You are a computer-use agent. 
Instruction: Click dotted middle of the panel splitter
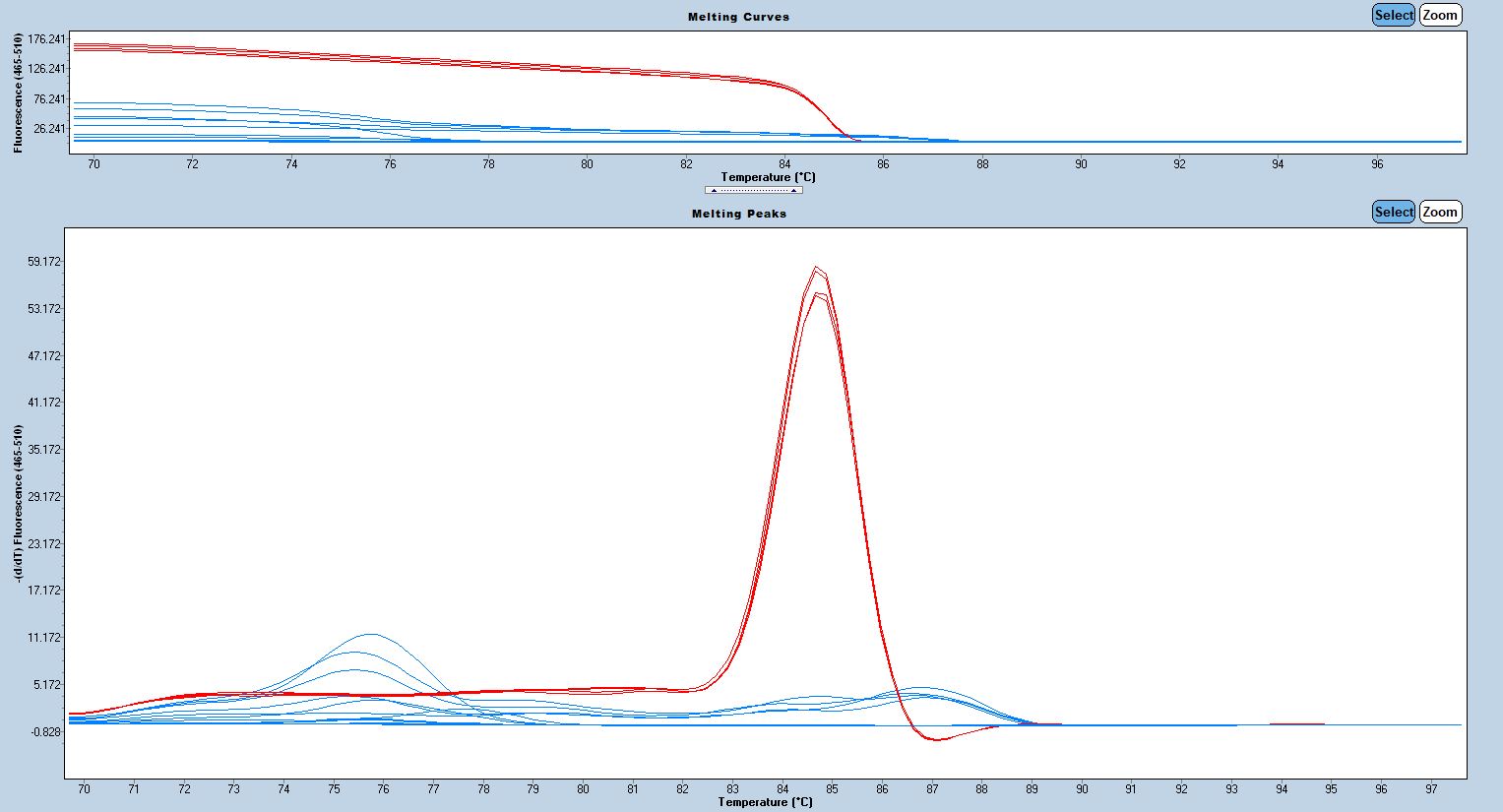(754, 190)
